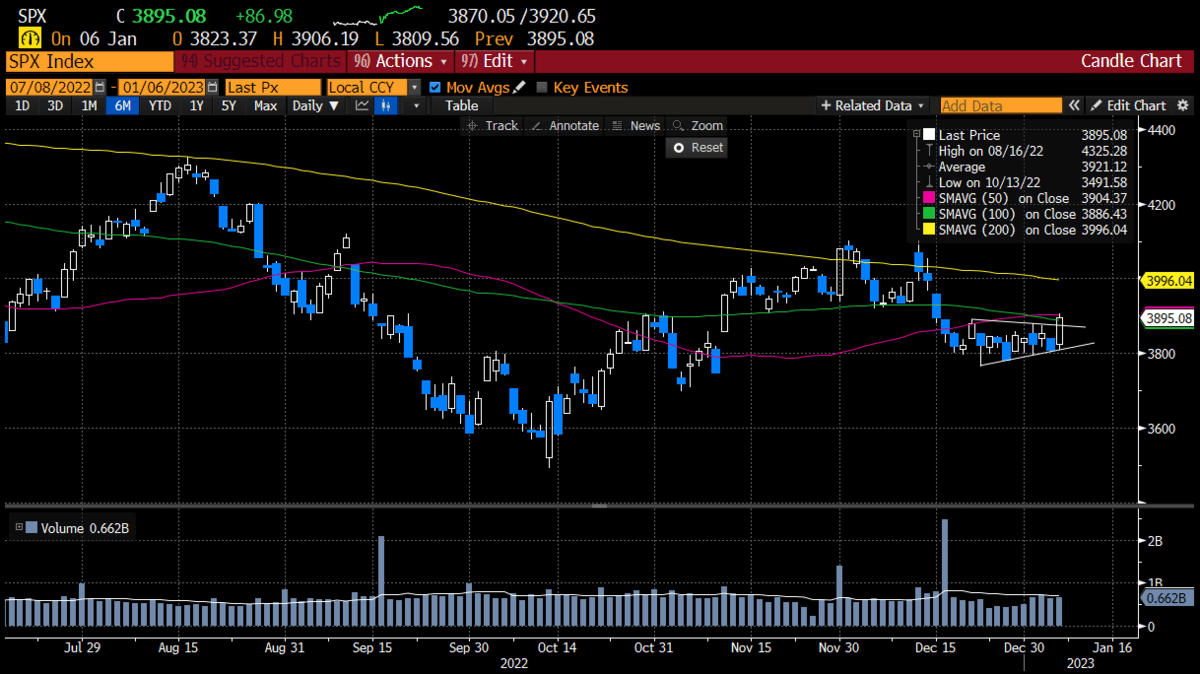1200x674 pixels.
Task: Select the Max time range
Action: click(265, 105)
